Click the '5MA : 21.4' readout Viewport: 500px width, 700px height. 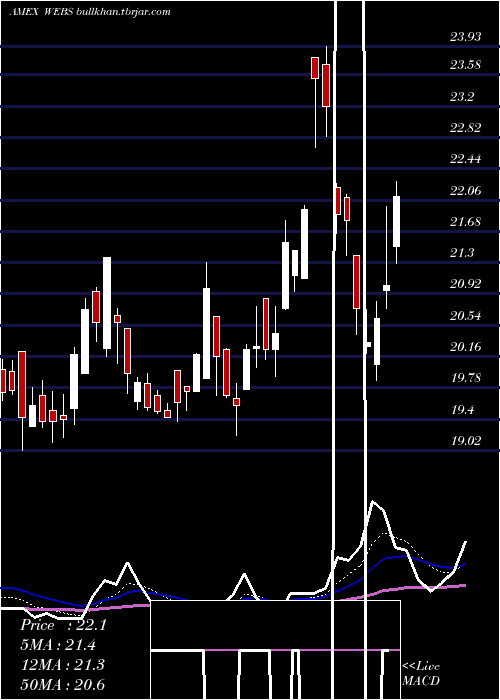pyautogui.click(x=58, y=645)
